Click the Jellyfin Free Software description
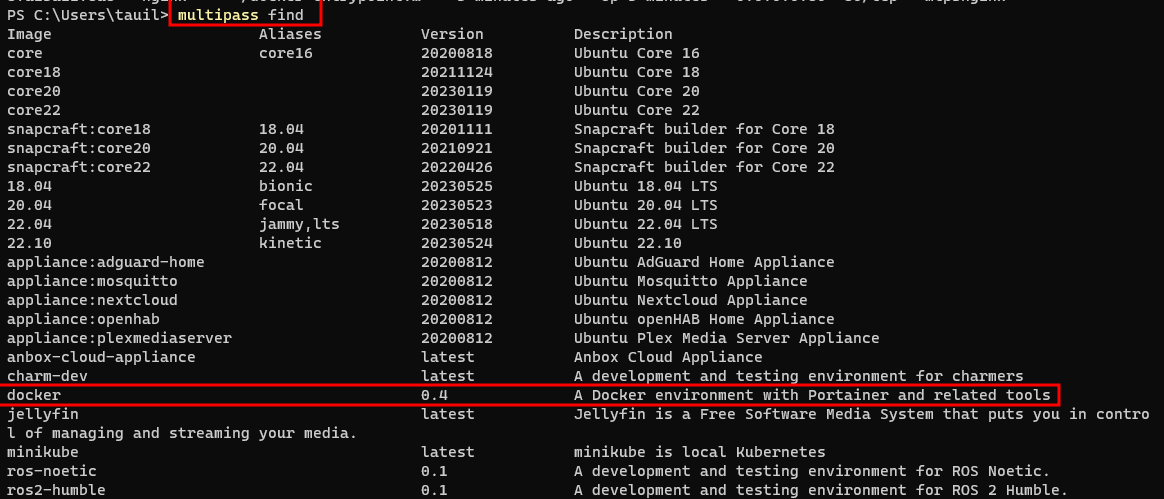Image resolution: width=1164 pixels, height=499 pixels. click(861, 414)
